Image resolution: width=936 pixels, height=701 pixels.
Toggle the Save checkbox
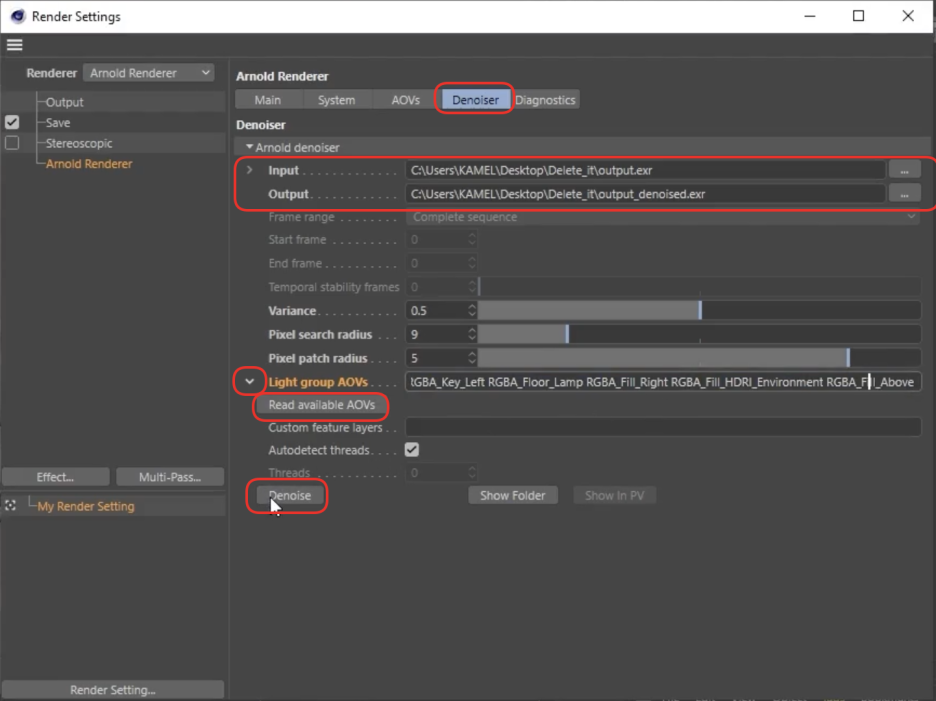pyautogui.click(x=12, y=122)
